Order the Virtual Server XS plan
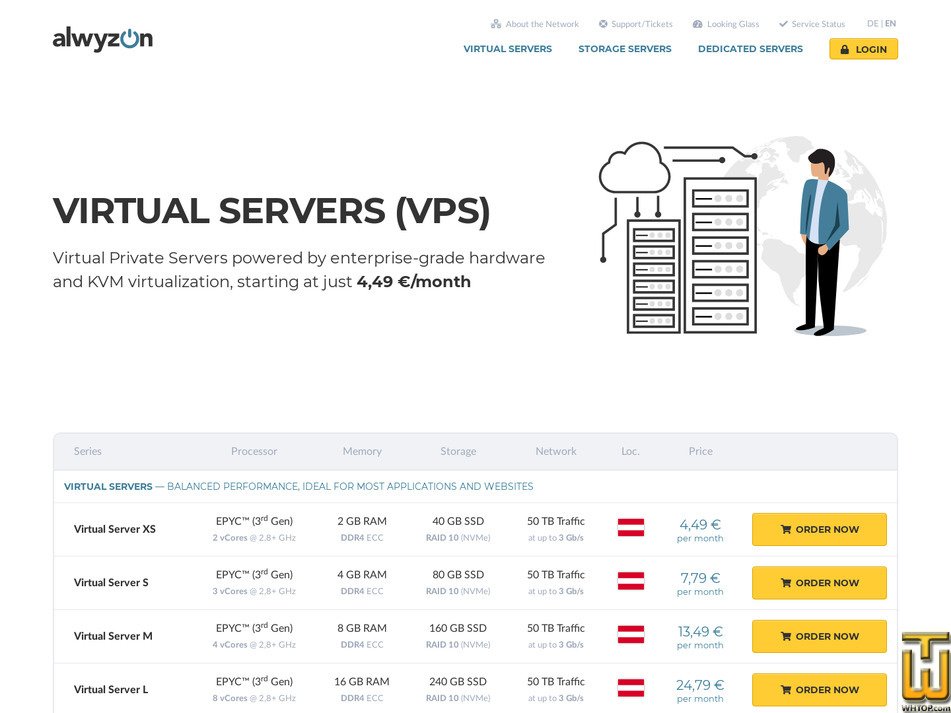This screenshot has height=713, width=951. [819, 529]
